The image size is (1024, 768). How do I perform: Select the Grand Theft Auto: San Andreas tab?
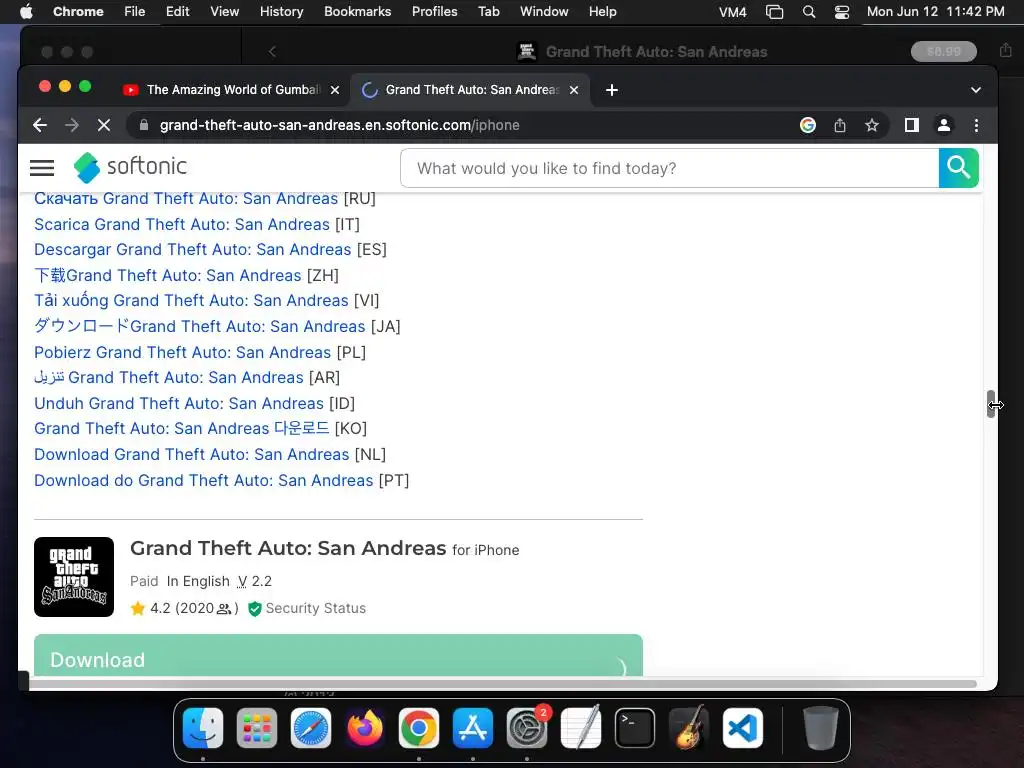pos(470,90)
